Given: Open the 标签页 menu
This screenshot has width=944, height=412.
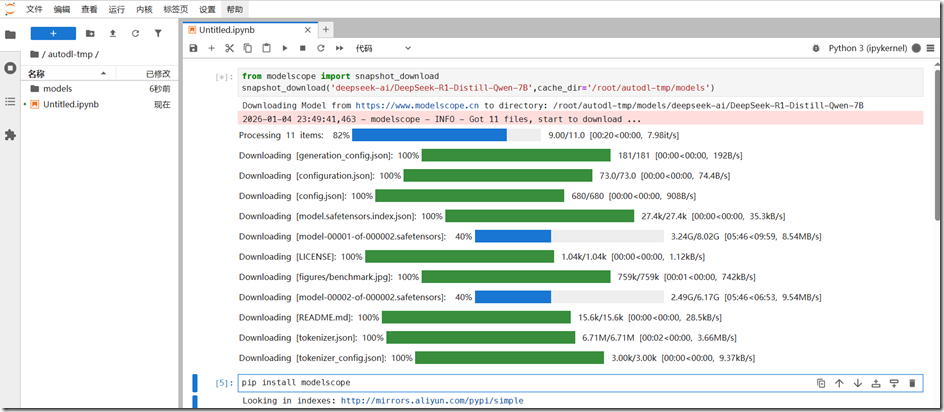Looking at the screenshot, I should coord(176,10).
